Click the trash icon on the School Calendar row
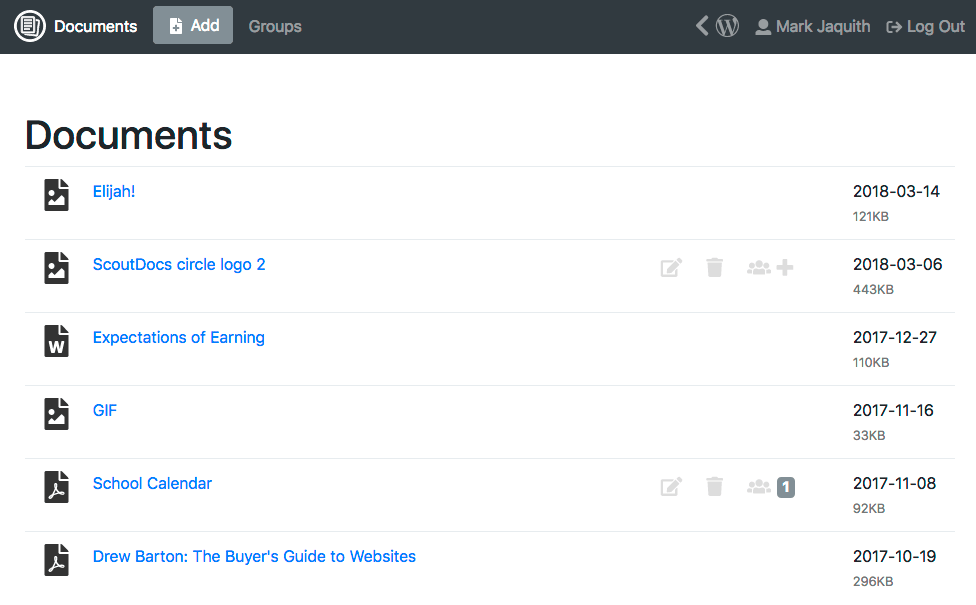This screenshot has height=605, width=976. [x=714, y=486]
